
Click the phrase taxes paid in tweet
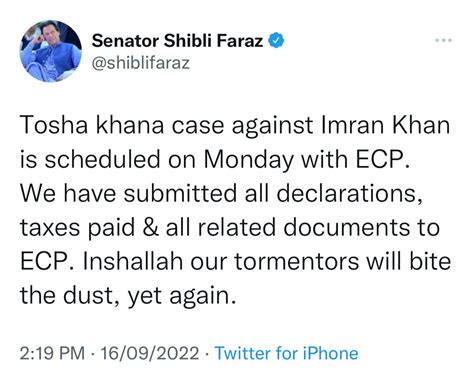[x=77, y=228]
